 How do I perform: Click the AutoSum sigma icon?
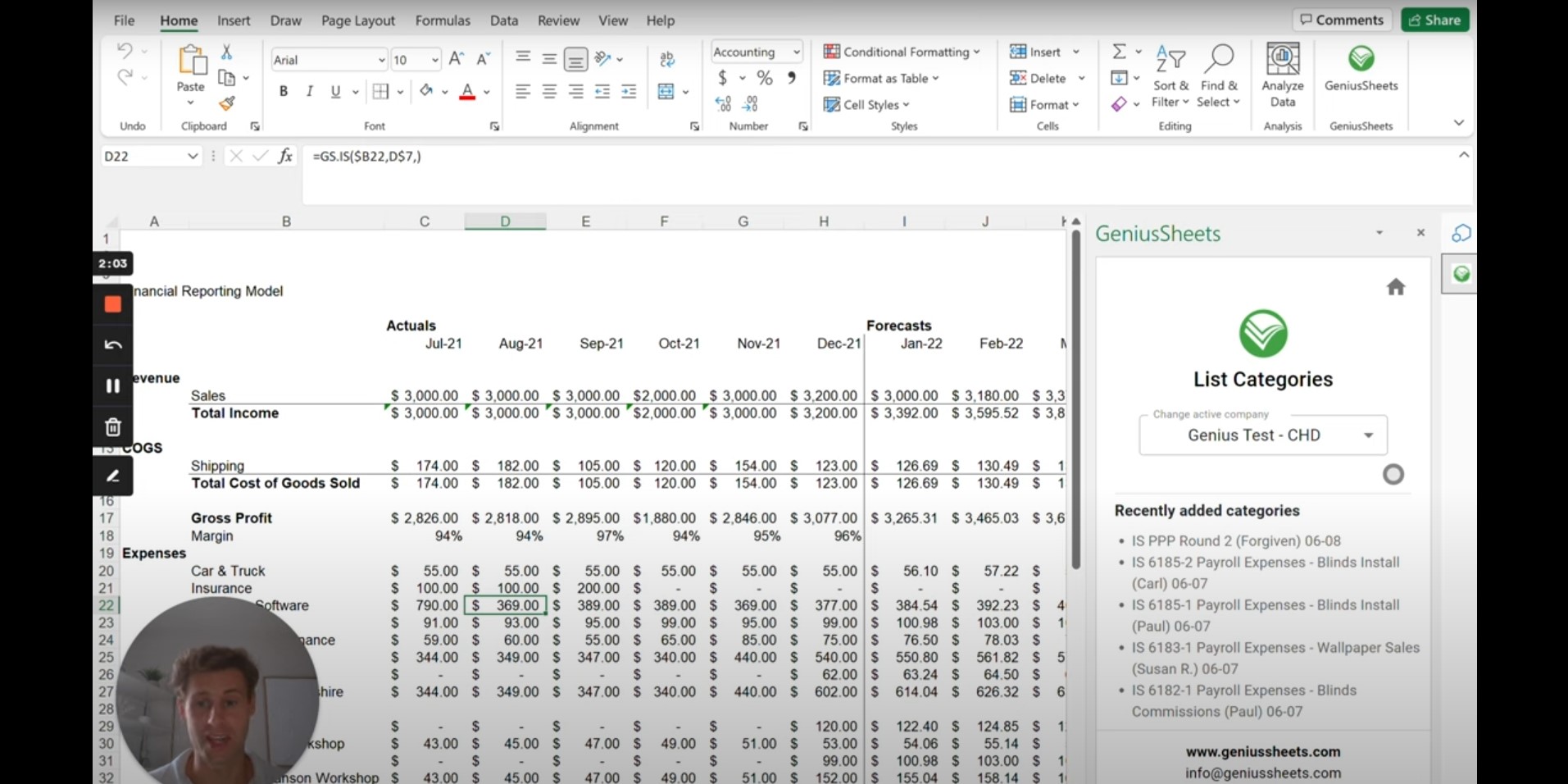pyautogui.click(x=1119, y=52)
